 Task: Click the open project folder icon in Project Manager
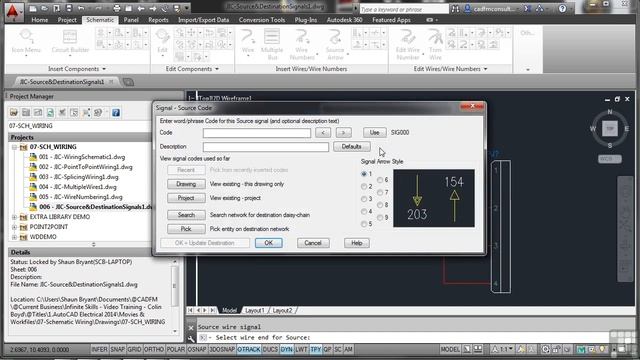pyautogui.click(x=14, y=113)
